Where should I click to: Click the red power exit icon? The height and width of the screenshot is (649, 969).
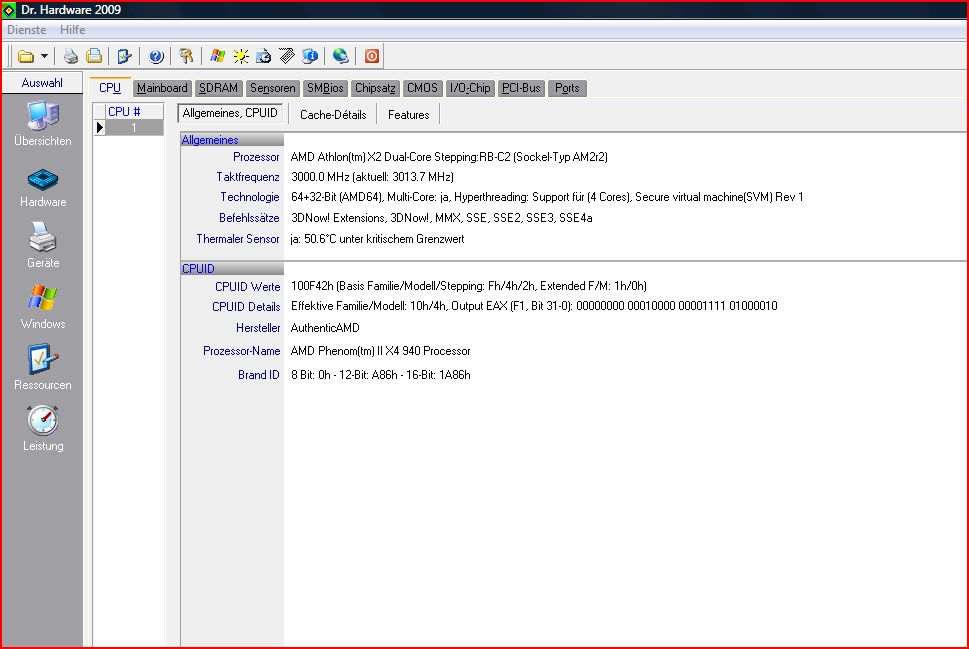click(x=371, y=56)
